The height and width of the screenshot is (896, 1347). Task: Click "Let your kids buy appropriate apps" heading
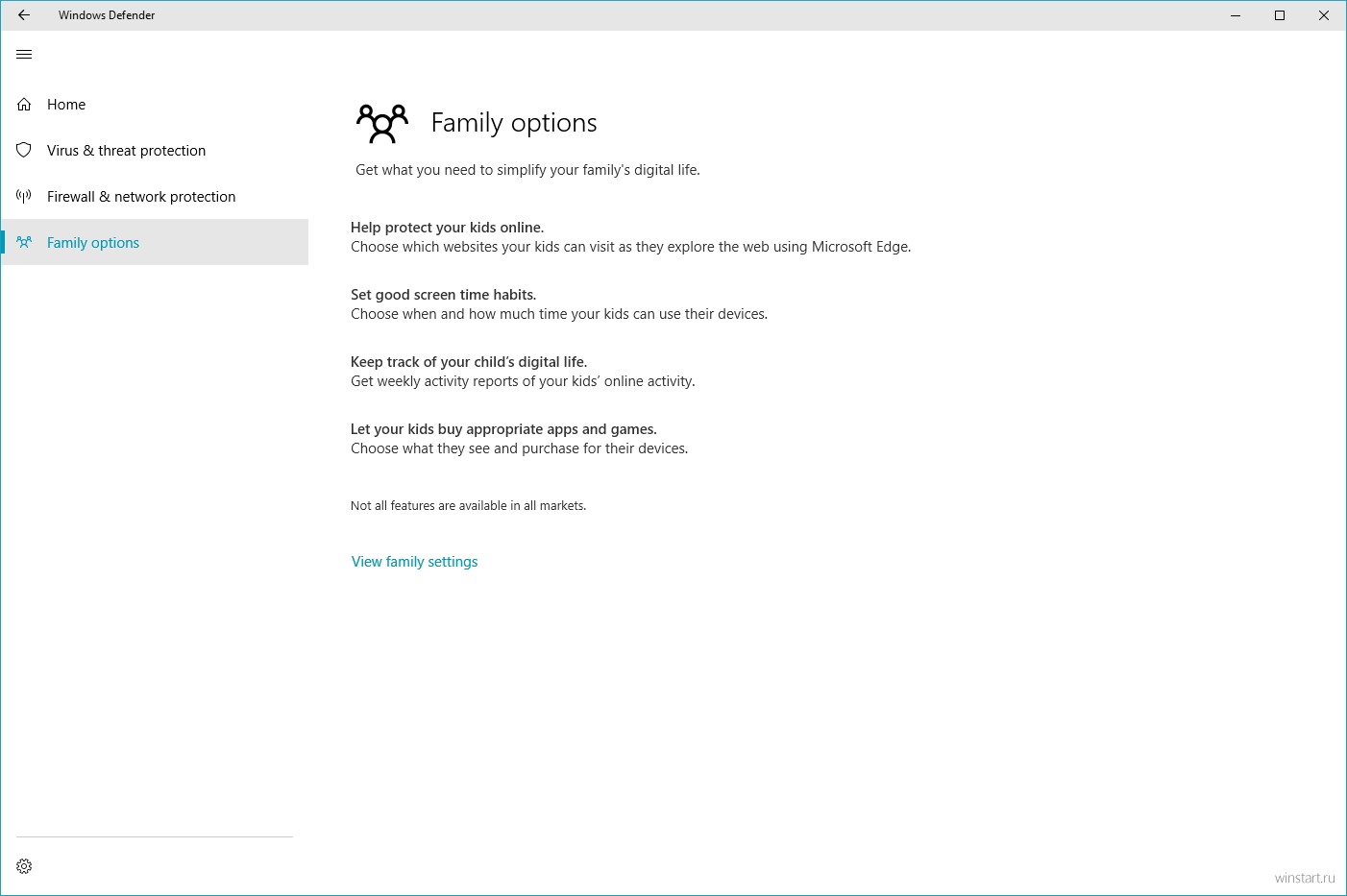[503, 429]
